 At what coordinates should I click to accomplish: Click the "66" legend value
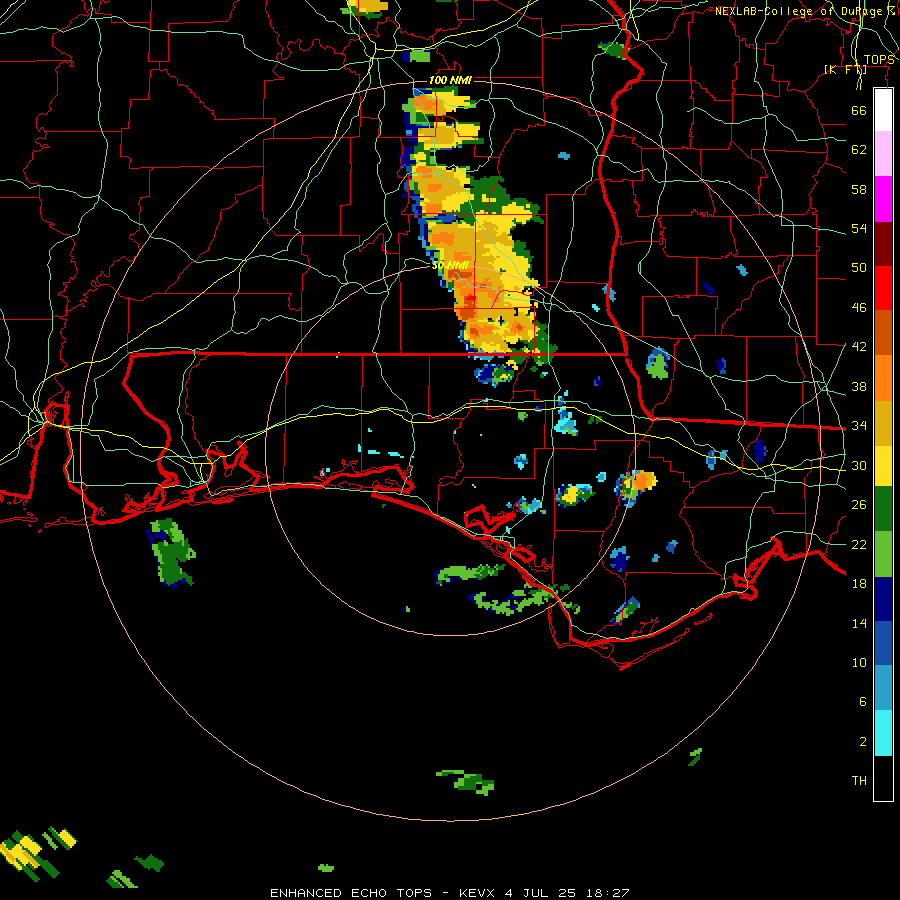859,110
